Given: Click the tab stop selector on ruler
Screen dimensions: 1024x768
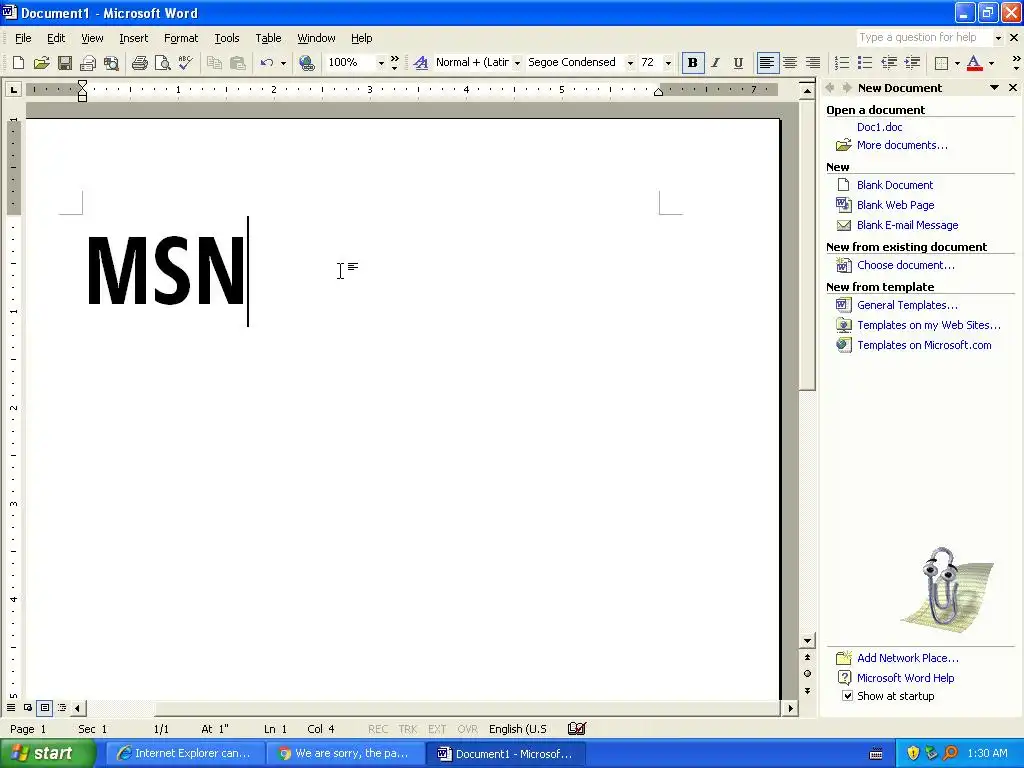Looking at the screenshot, I should (13, 89).
